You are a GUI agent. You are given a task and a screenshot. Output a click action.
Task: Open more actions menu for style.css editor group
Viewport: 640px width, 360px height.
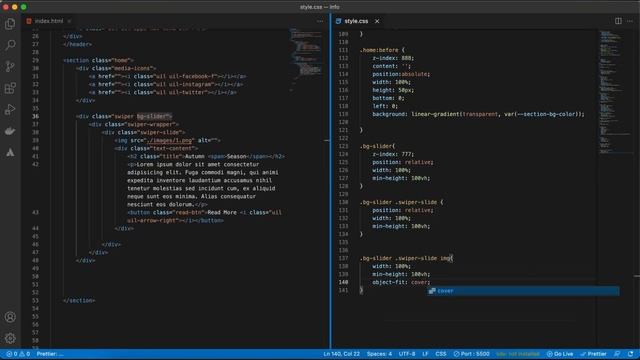pos(630,21)
